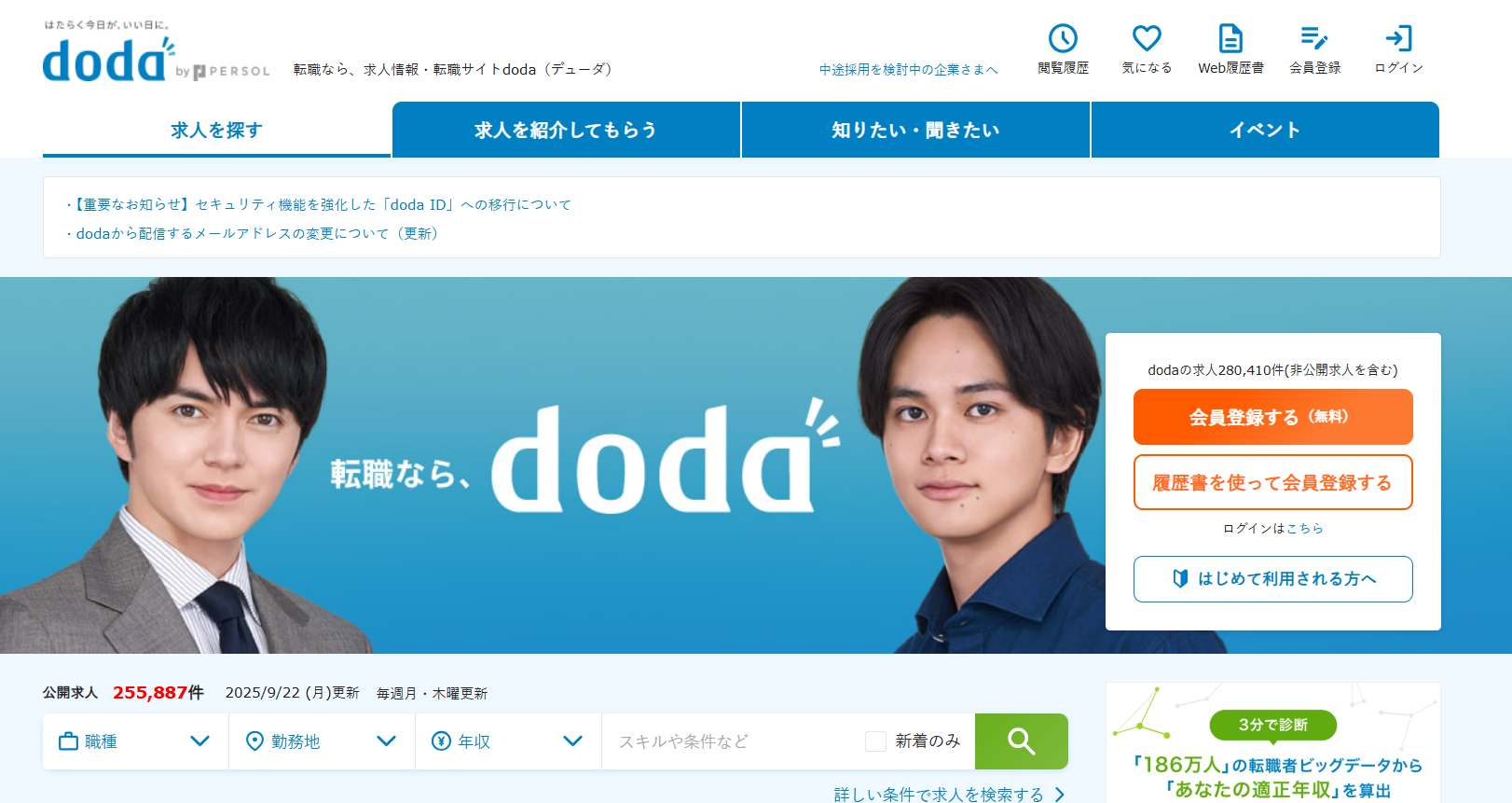Open the 気になる heart icon

(x=1147, y=38)
